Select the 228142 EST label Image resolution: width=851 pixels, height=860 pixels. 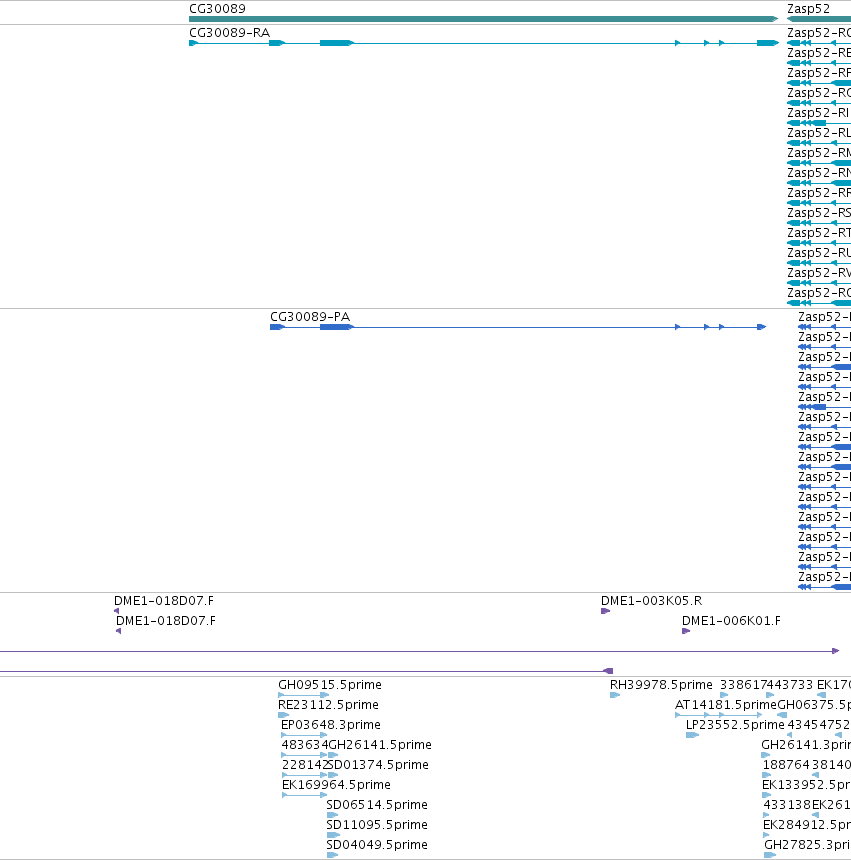coord(304,765)
